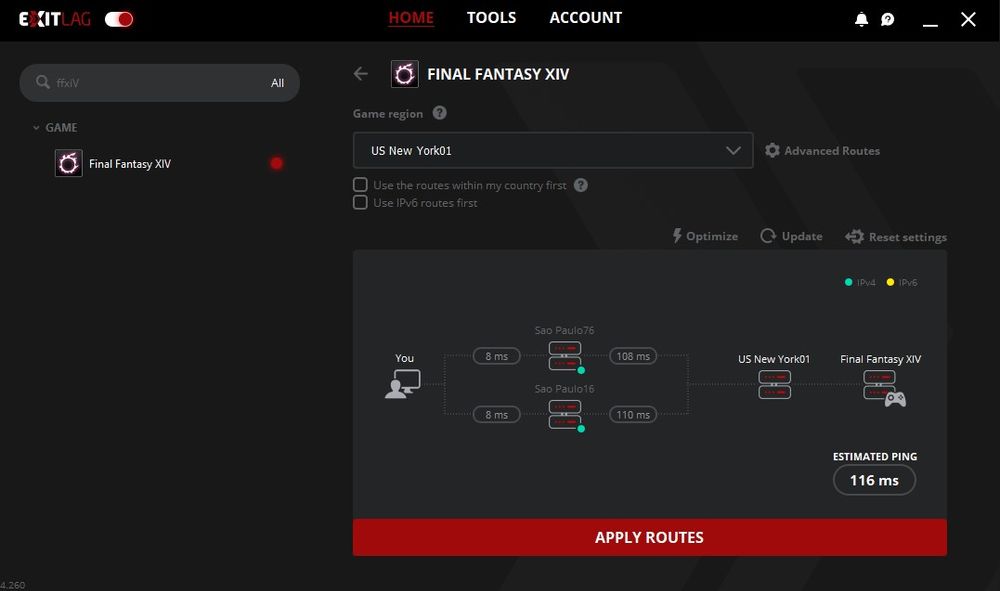Toggle the ExitLag main power switch
This screenshot has width=1000, height=591.
tap(119, 19)
